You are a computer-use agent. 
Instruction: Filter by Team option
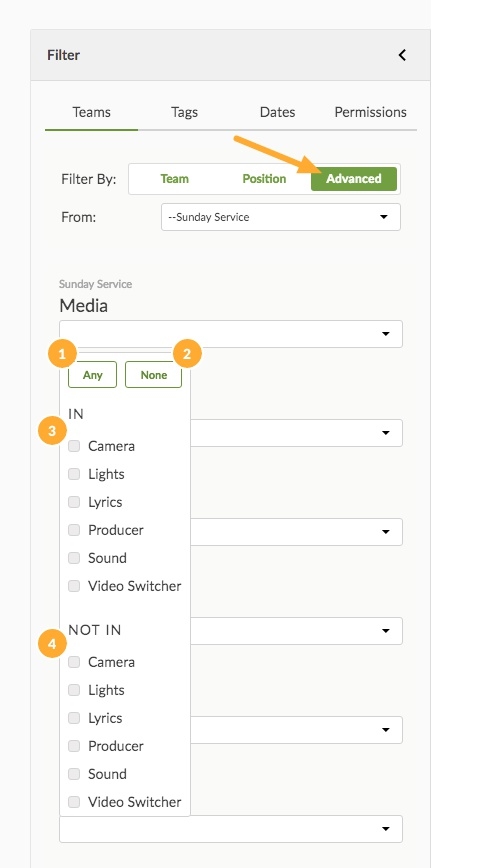[174, 179]
